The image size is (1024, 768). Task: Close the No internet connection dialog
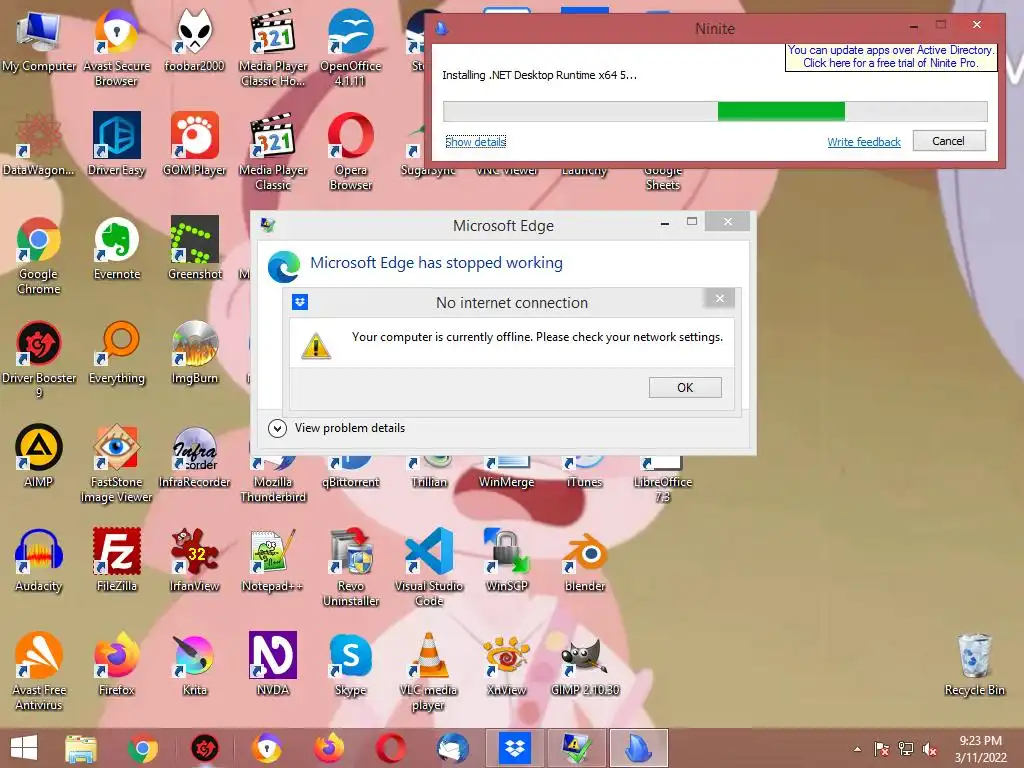coord(720,298)
